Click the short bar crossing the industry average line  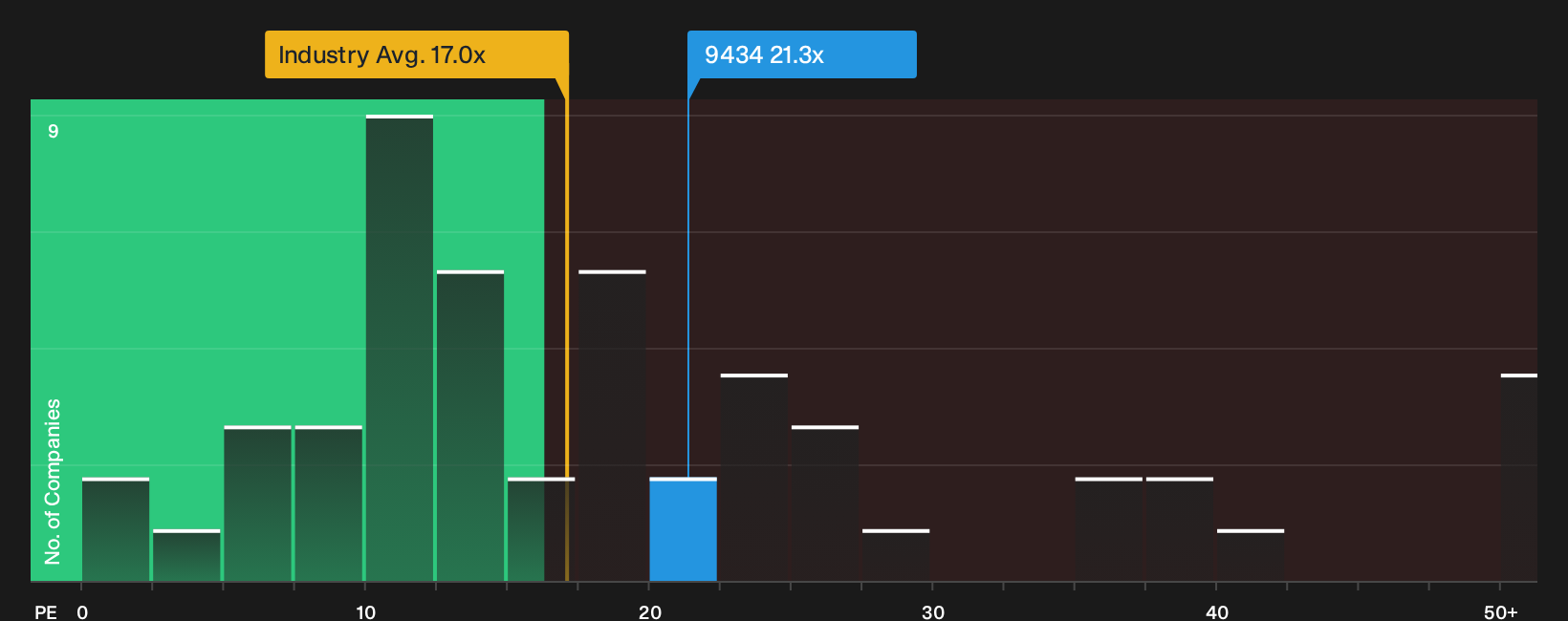click(541, 529)
